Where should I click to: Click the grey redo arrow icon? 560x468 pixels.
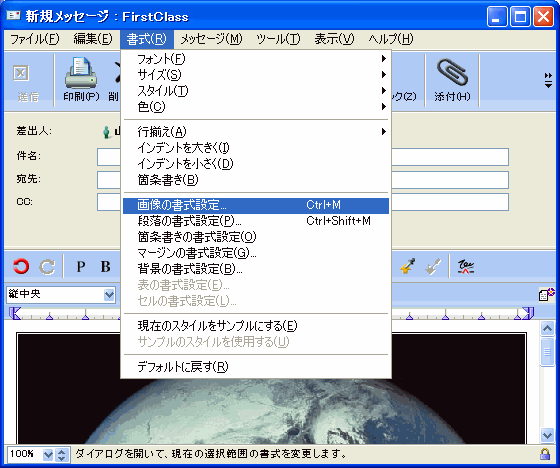coord(47,267)
